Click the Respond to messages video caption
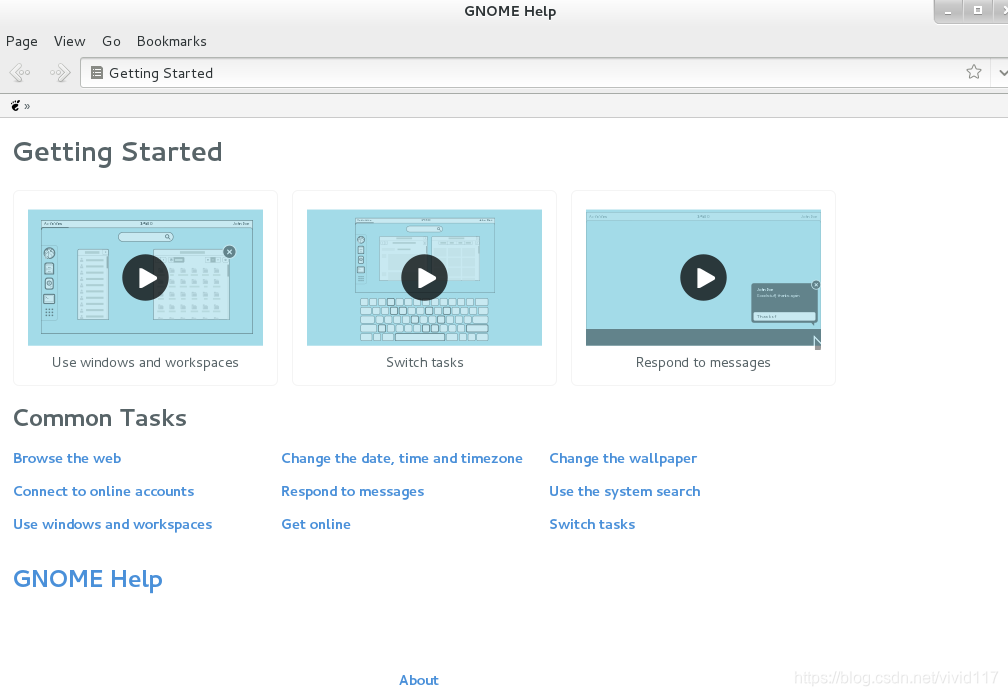1008x696 pixels. click(x=703, y=362)
